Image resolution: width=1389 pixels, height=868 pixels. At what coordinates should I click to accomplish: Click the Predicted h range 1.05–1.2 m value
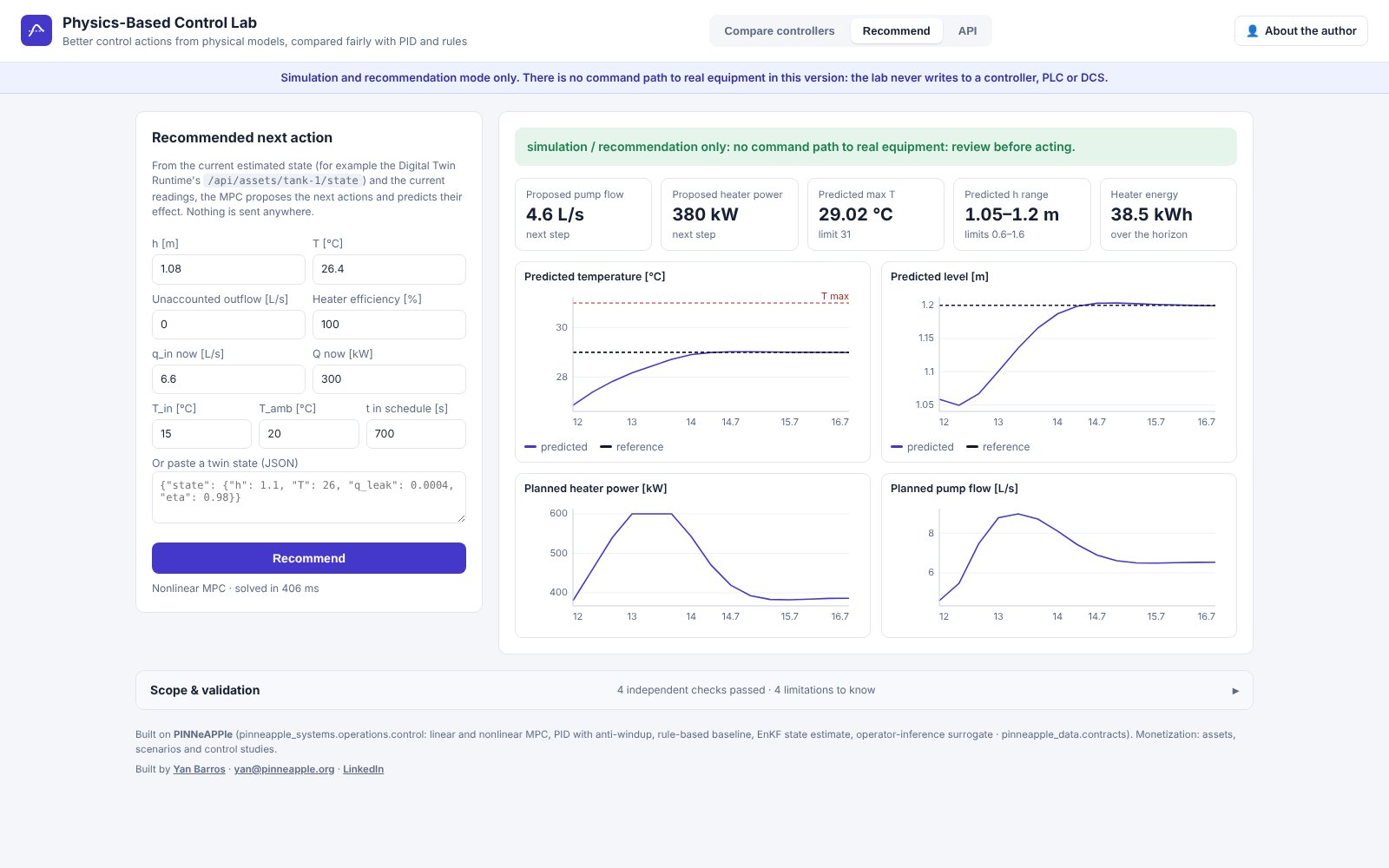(x=1011, y=214)
